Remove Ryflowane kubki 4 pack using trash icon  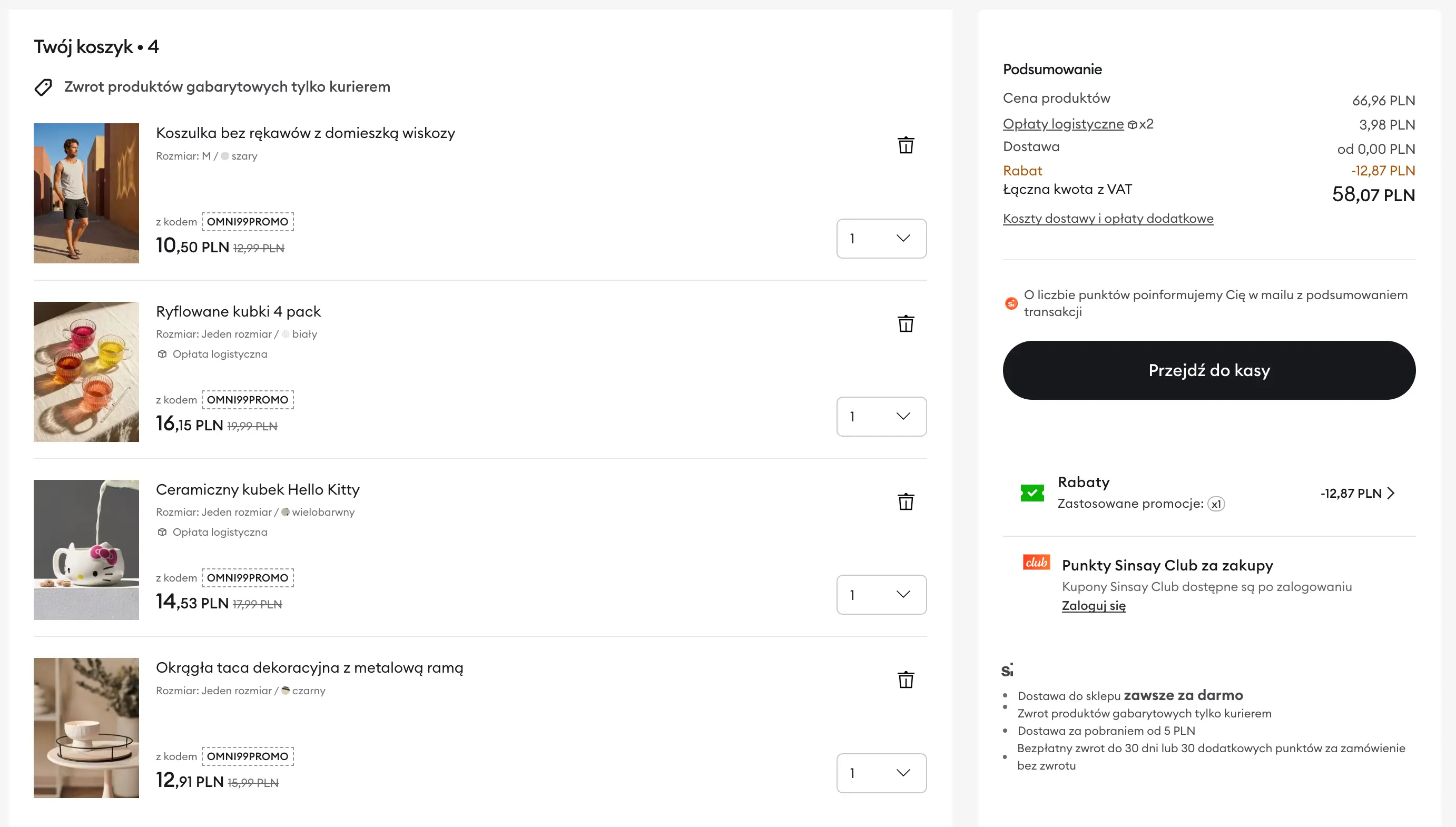tap(905, 323)
